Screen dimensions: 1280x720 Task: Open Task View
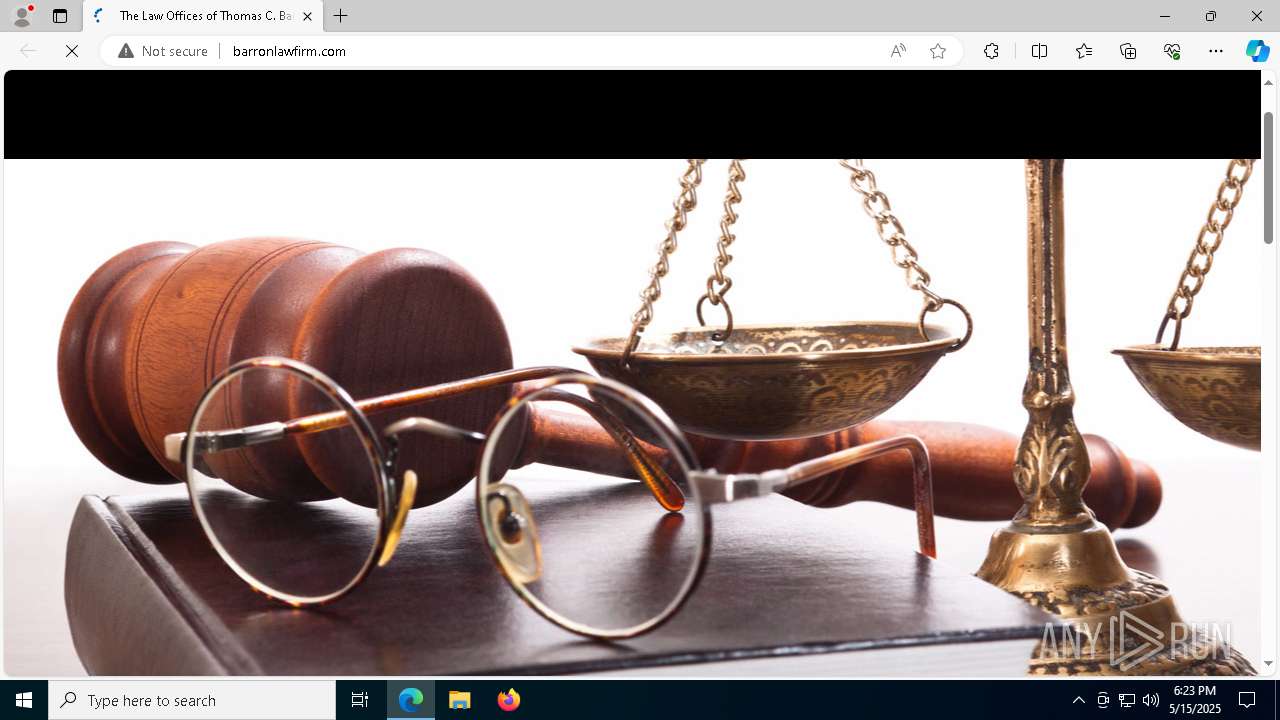coord(360,700)
